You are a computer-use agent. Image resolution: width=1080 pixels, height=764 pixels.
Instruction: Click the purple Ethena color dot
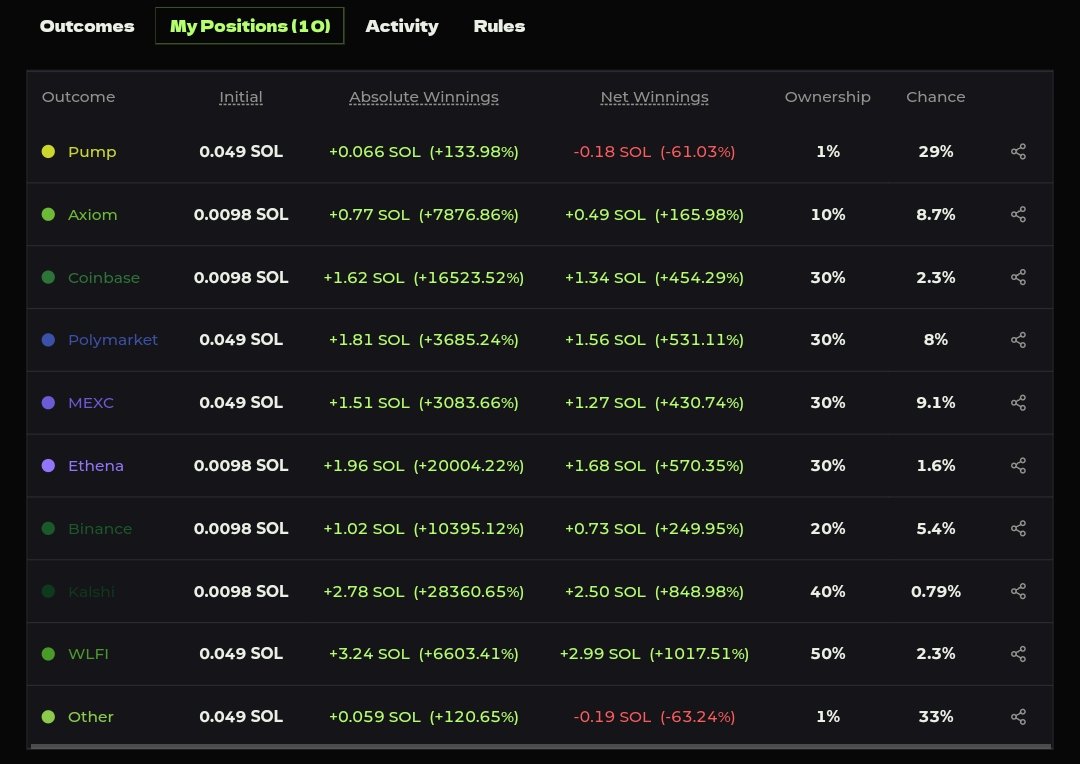point(48,466)
